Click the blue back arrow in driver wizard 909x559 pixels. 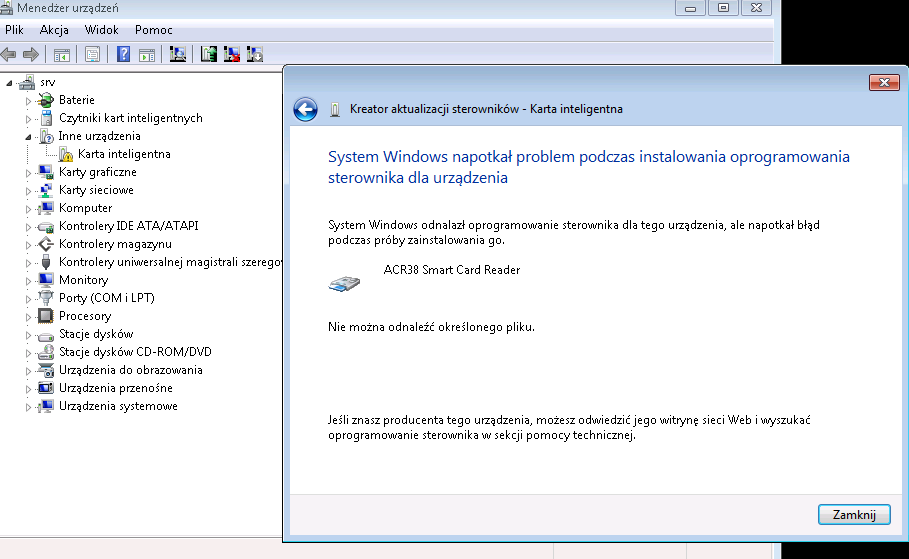pyautogui.click(x=305, y=109)
